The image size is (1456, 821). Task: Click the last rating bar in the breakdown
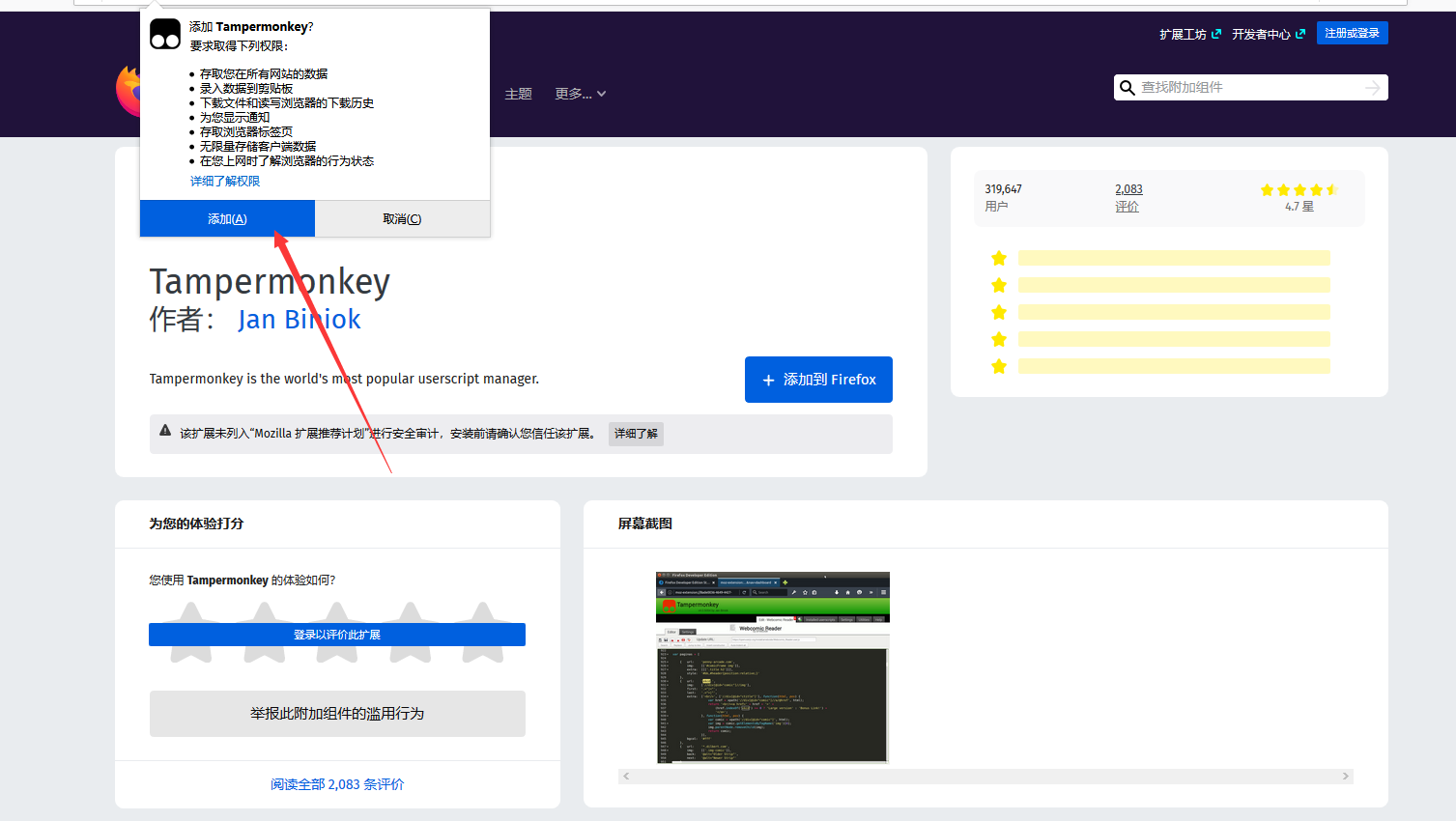[x=1174, y=366]
